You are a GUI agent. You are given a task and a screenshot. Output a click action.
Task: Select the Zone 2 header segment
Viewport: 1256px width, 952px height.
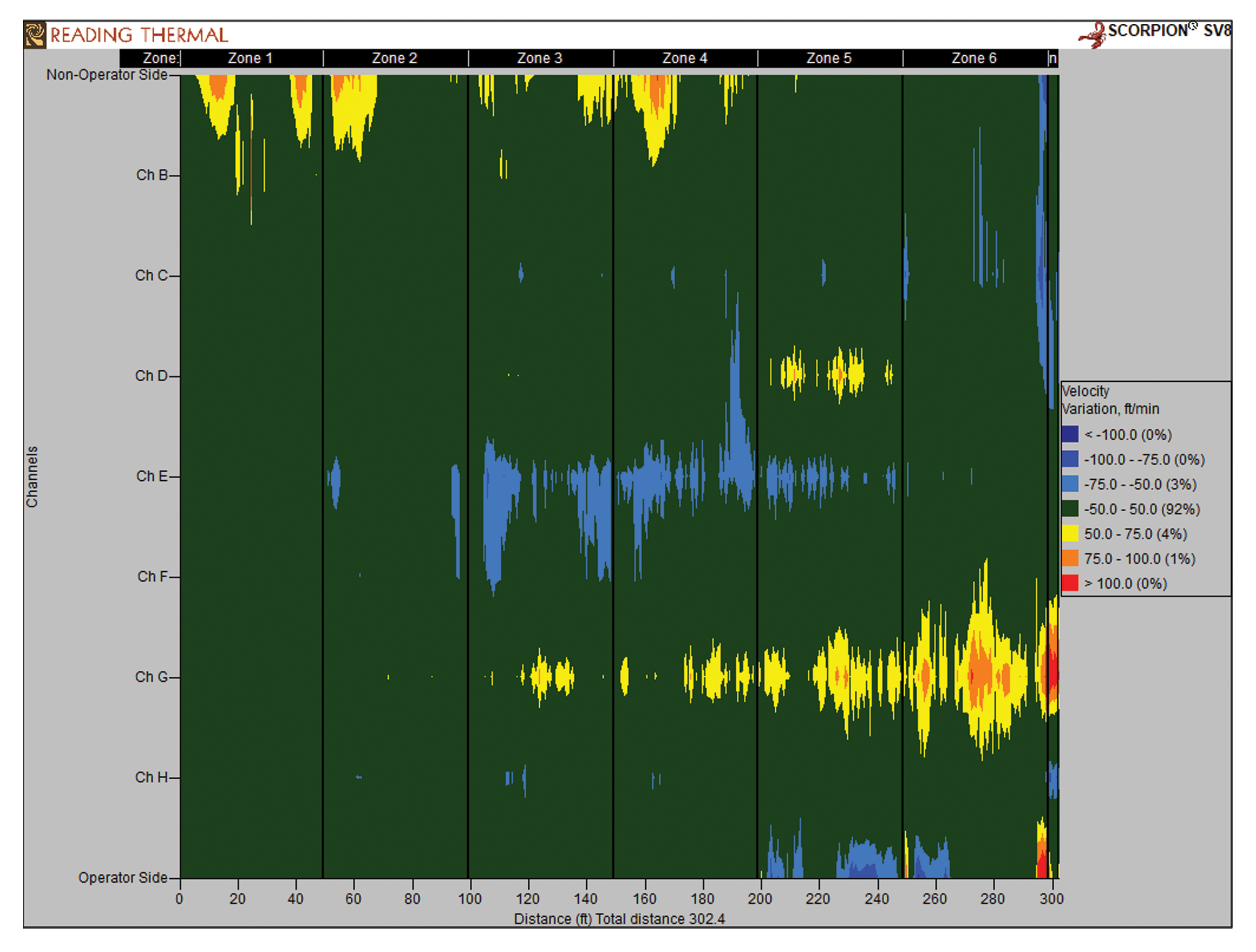tap(395, 59)
